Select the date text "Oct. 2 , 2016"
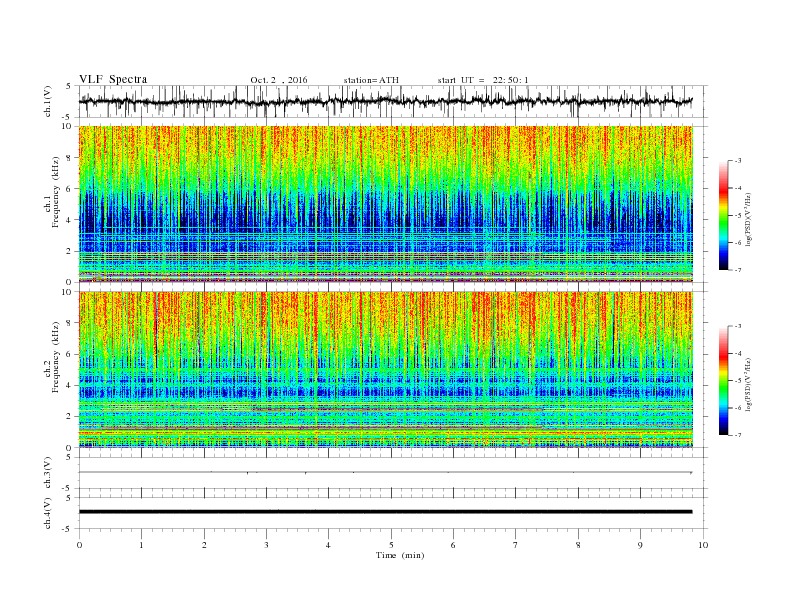 [279, 80]
